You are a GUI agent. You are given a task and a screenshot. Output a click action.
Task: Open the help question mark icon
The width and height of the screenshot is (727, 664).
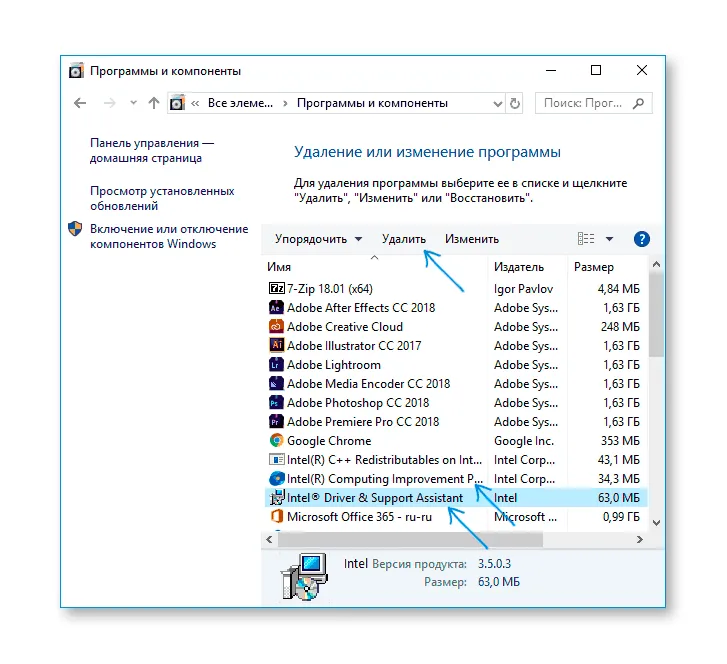coord(641,239)
